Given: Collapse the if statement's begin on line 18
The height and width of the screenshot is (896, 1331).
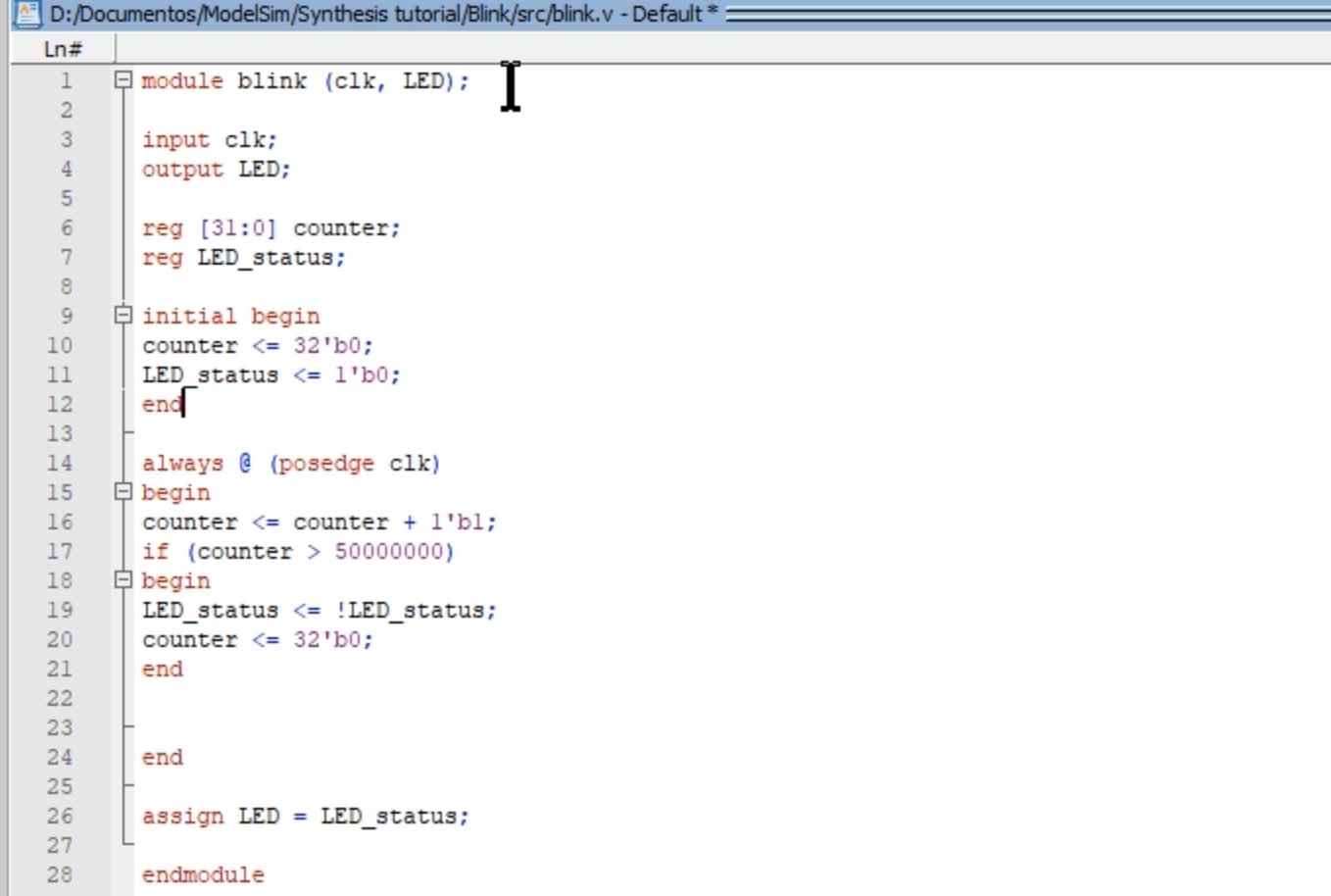Looking at the screenshot, I should tap(123, 580).
